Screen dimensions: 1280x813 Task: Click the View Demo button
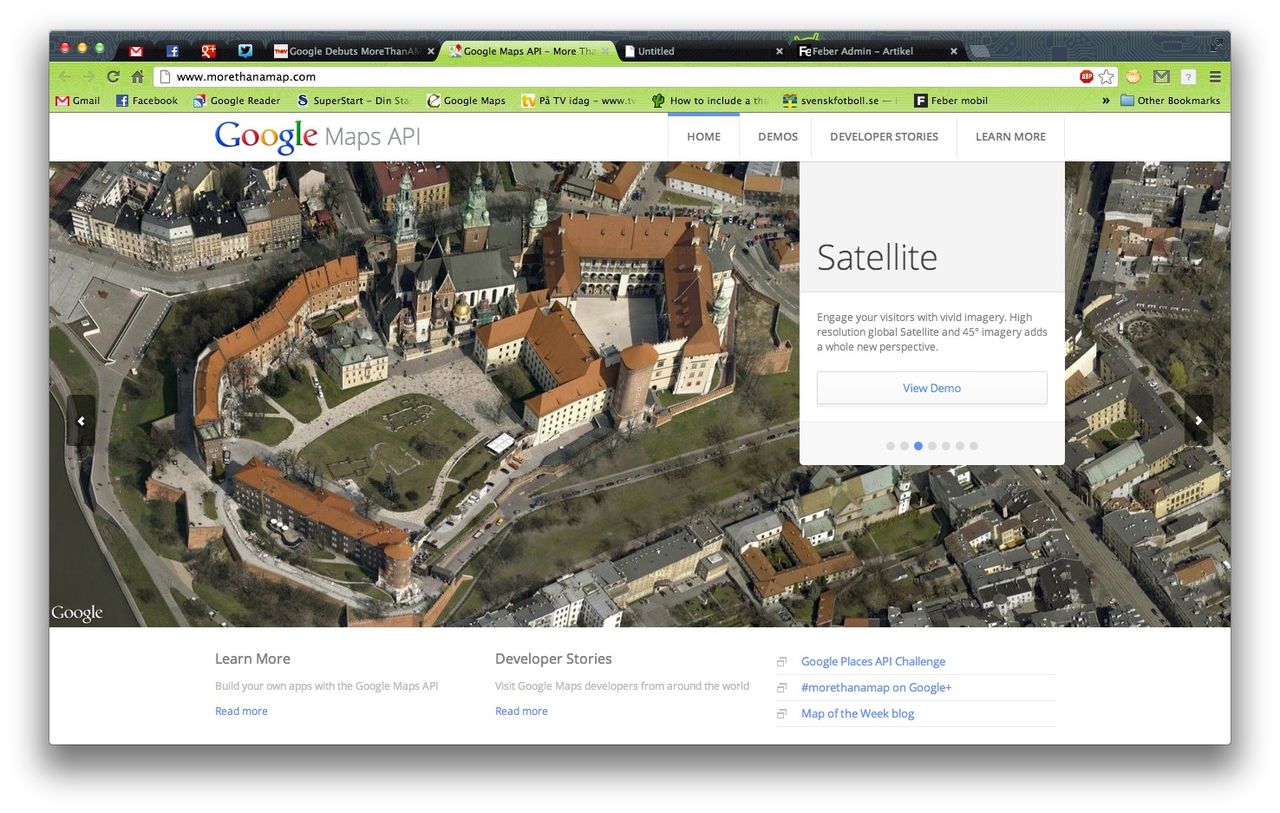pyautogui.click(x=932, y=388)
